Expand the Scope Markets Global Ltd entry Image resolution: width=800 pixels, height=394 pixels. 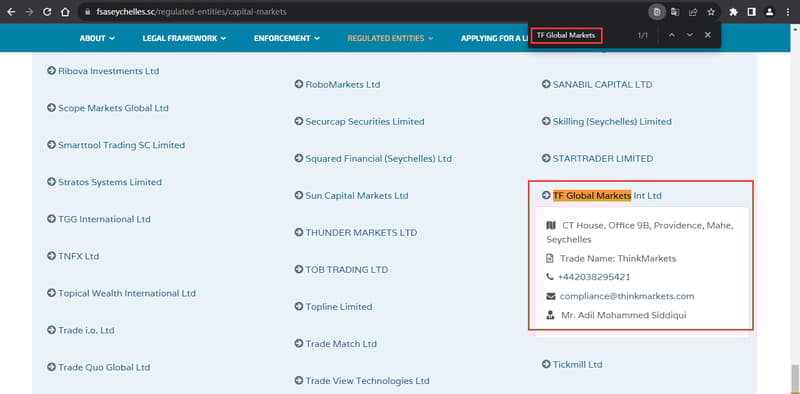point(108,108)
